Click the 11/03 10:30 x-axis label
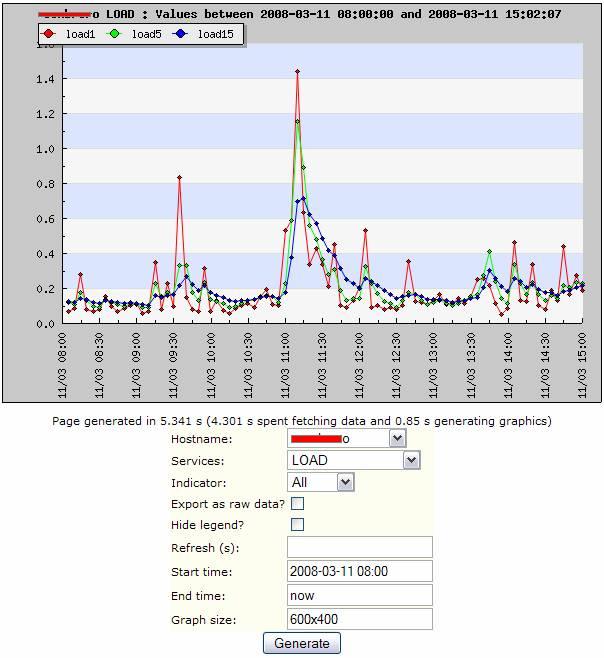The width and height of the screenshot is (604, 658). click(x=248, y=365)
